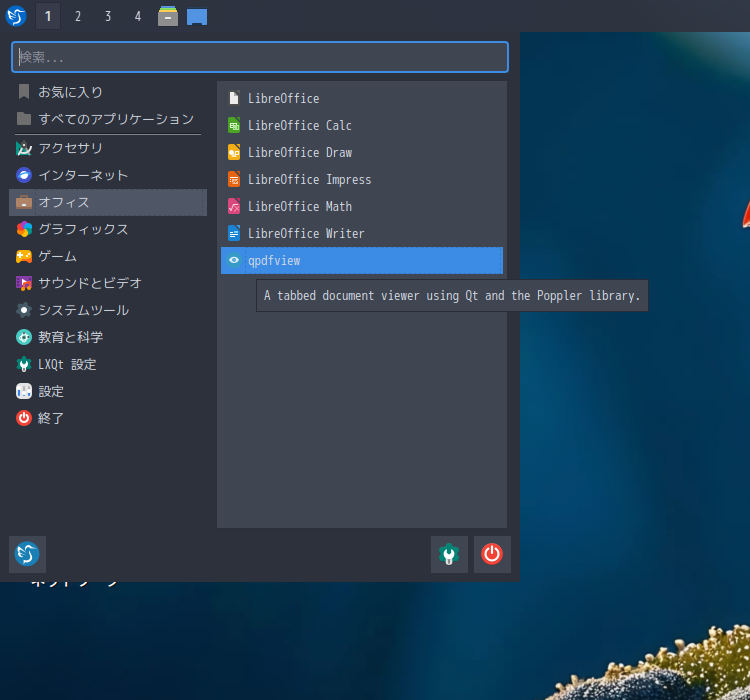
Task: Launch qpdfview document viewer
Action: pos(362,260)
